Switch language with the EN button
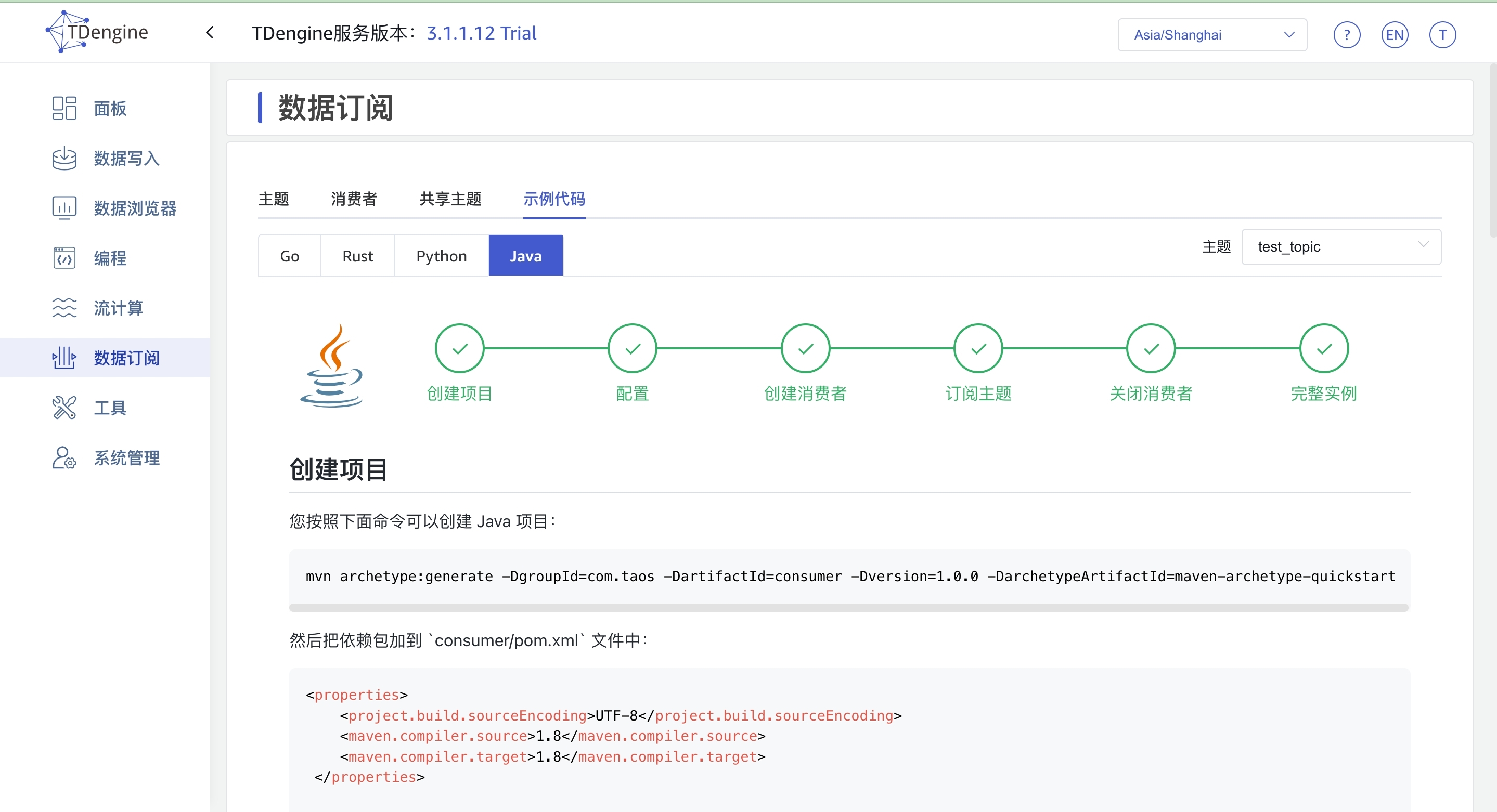Screen dimensions: 1497x812 click(x=1394, y=35)
